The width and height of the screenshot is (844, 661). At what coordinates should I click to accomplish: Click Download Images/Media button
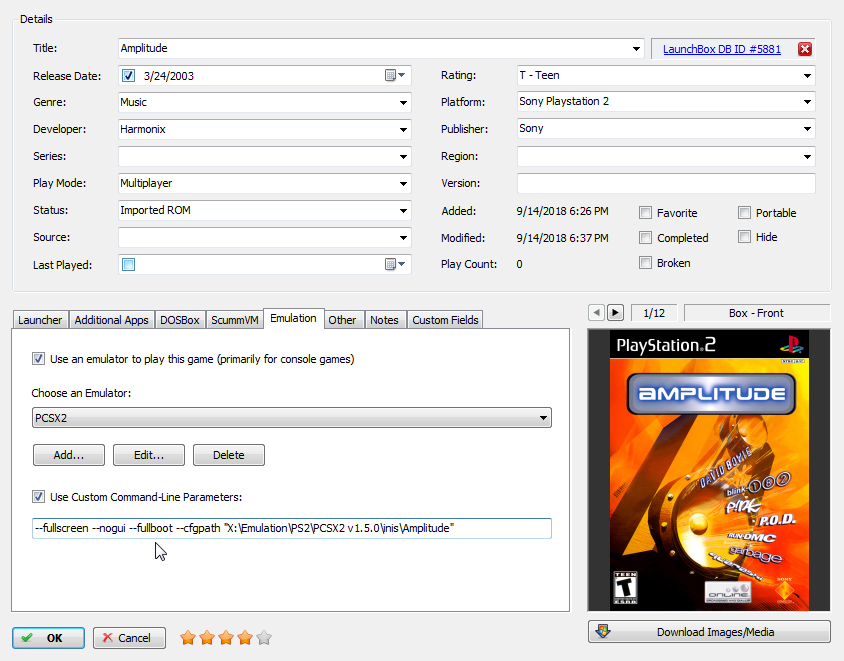pyautogui.click(x=709, y=631)
